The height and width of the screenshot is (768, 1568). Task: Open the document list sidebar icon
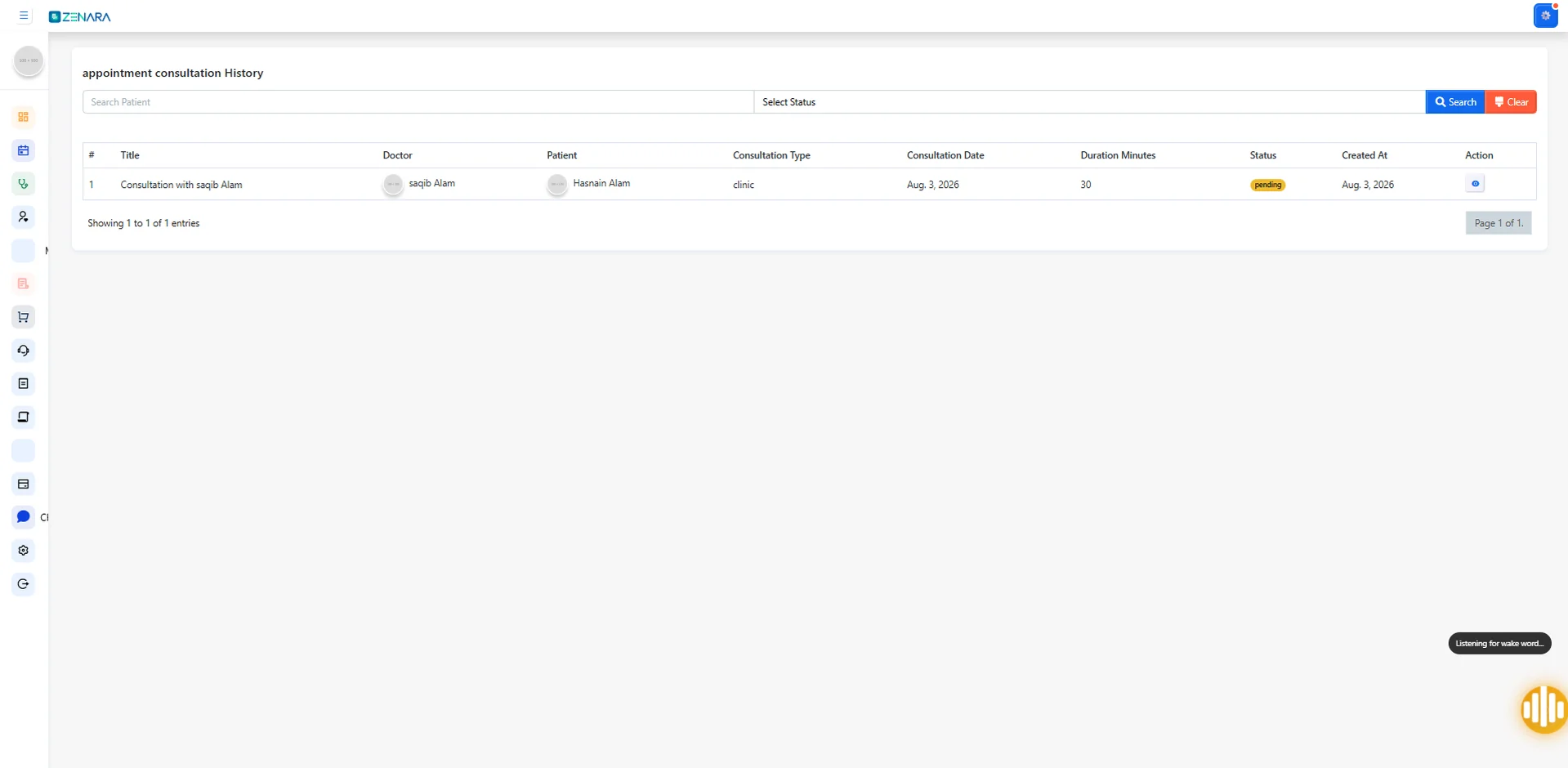tap(24, 383)
